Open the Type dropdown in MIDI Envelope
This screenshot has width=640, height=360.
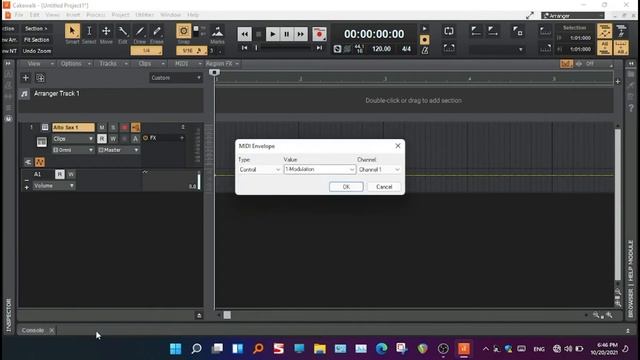[x=260, y=169]
